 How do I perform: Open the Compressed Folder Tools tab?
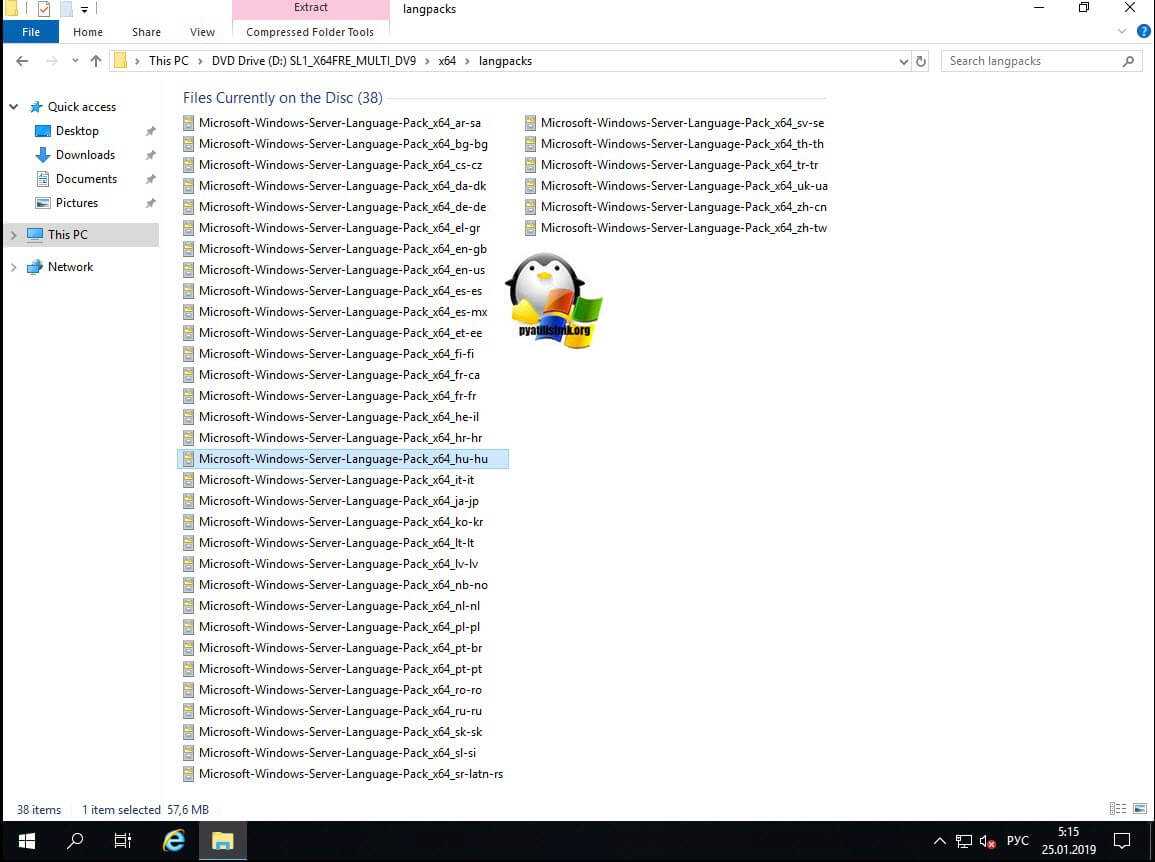coord(310,32)
